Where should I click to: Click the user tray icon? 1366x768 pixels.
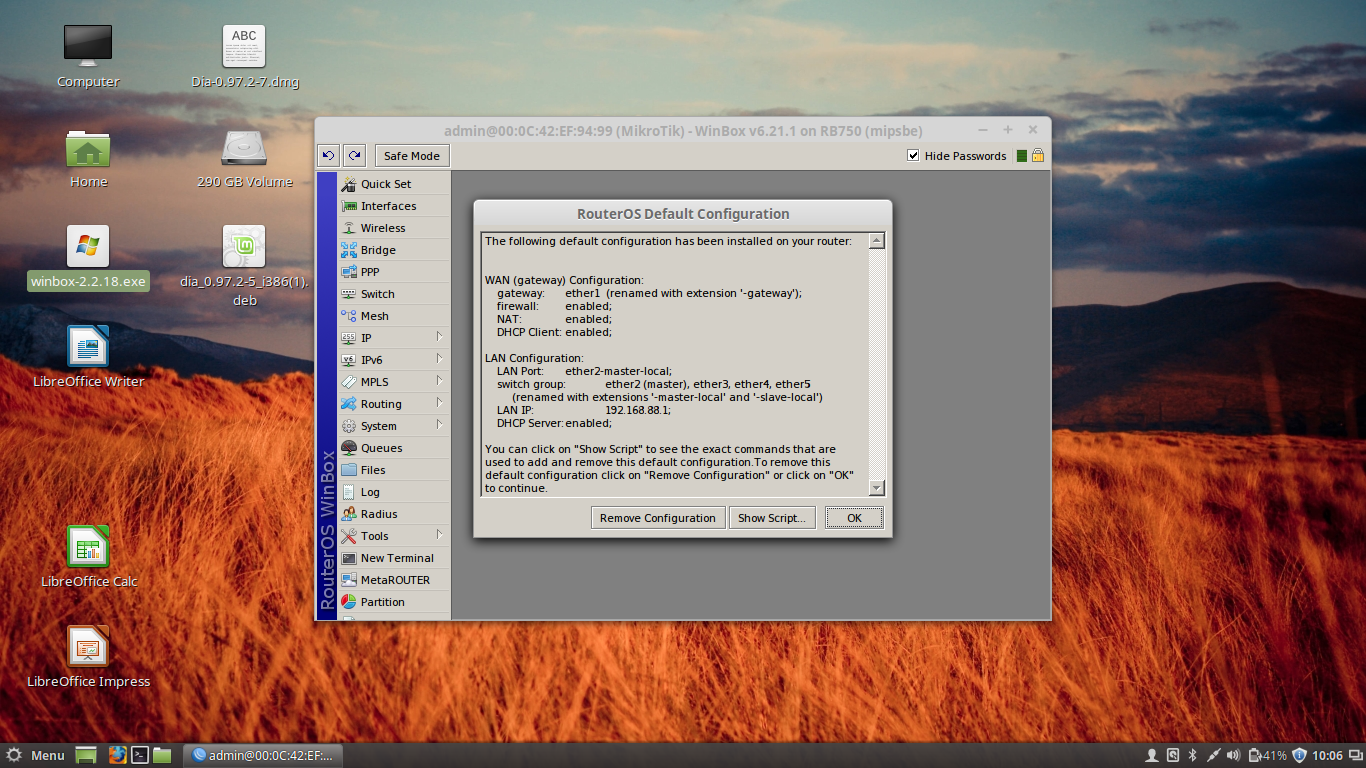pyautogui.click(x=1152, y=755)
